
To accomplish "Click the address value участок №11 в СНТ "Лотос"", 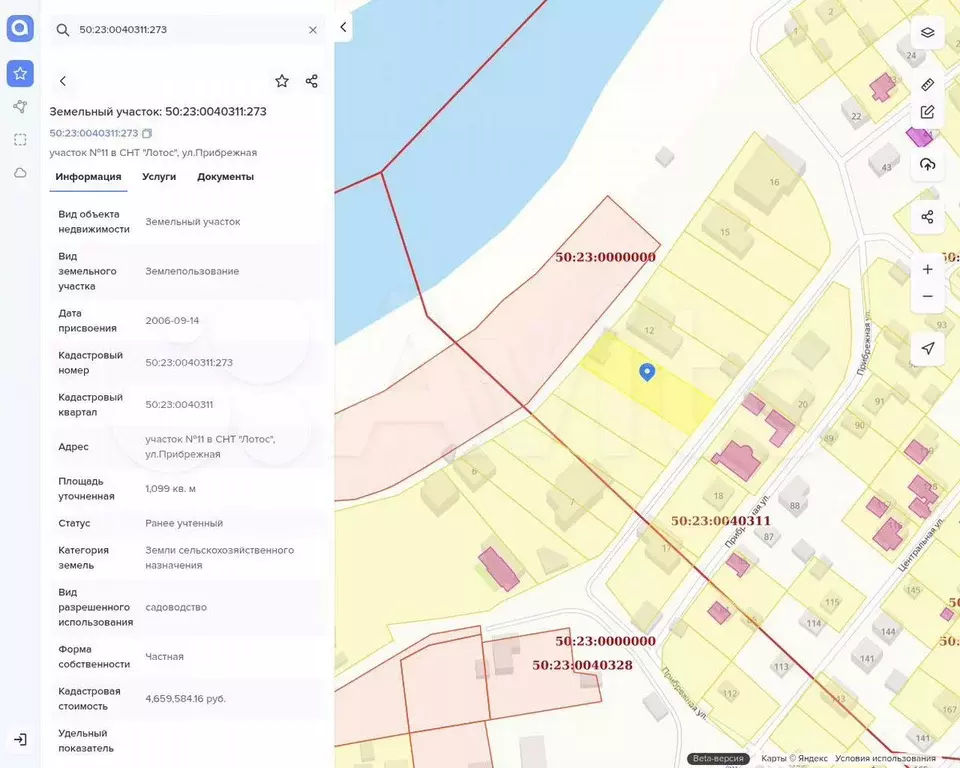I will click(x=210, y=446).
